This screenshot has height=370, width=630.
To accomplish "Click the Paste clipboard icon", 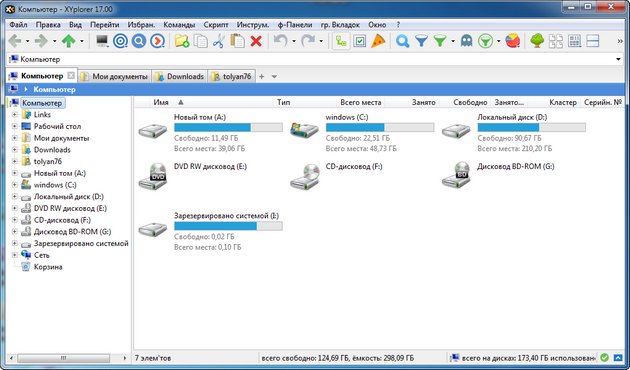I will pyautogui.click(x=237, y=41).
